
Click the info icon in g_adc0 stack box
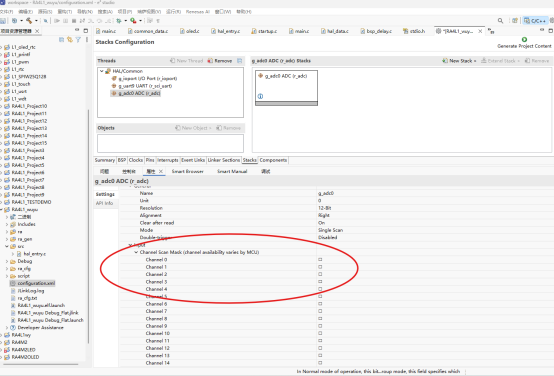click(260, 96)
